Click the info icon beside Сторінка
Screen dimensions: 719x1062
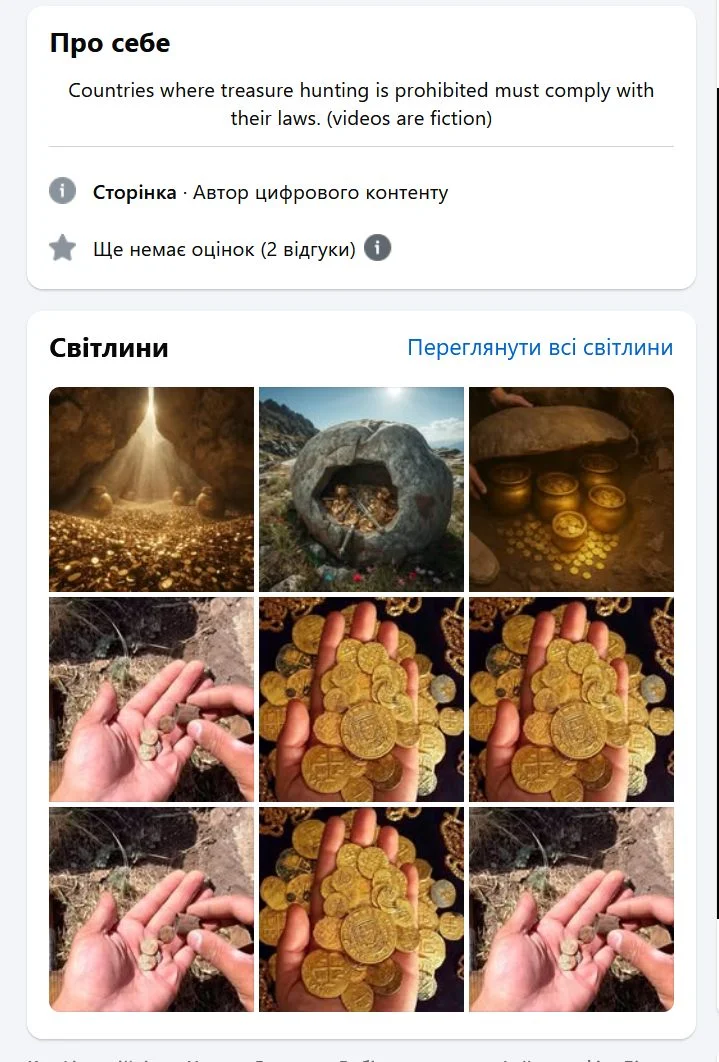click(x=62, y=190)
